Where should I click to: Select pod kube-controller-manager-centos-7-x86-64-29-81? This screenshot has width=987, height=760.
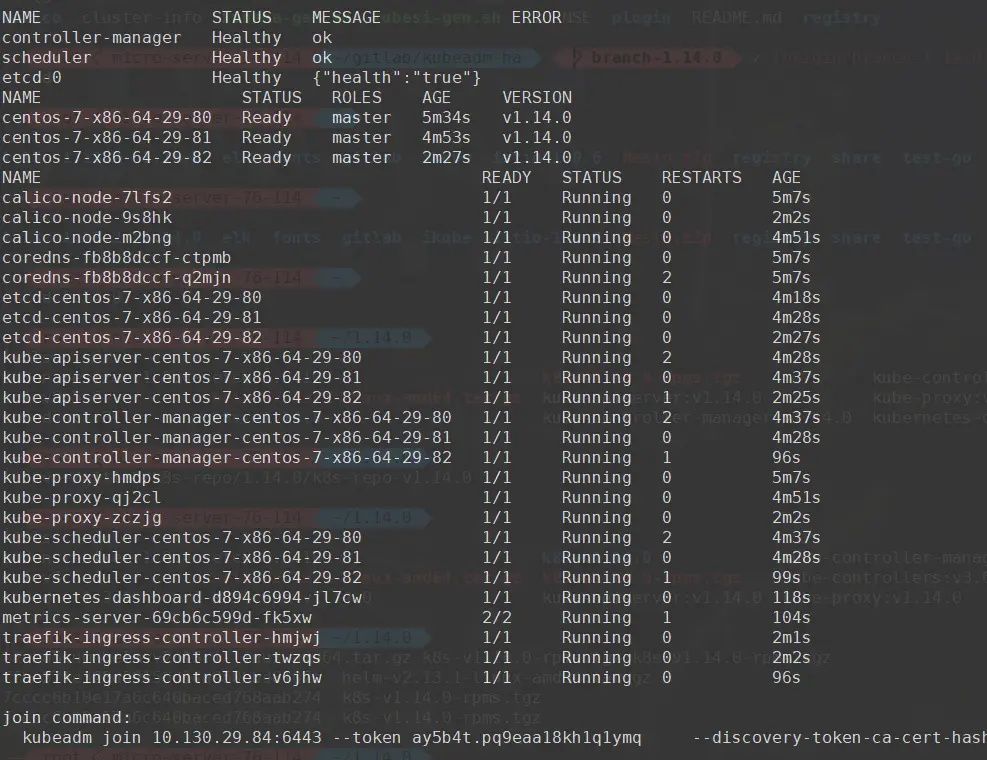click(x=227, y=438)
